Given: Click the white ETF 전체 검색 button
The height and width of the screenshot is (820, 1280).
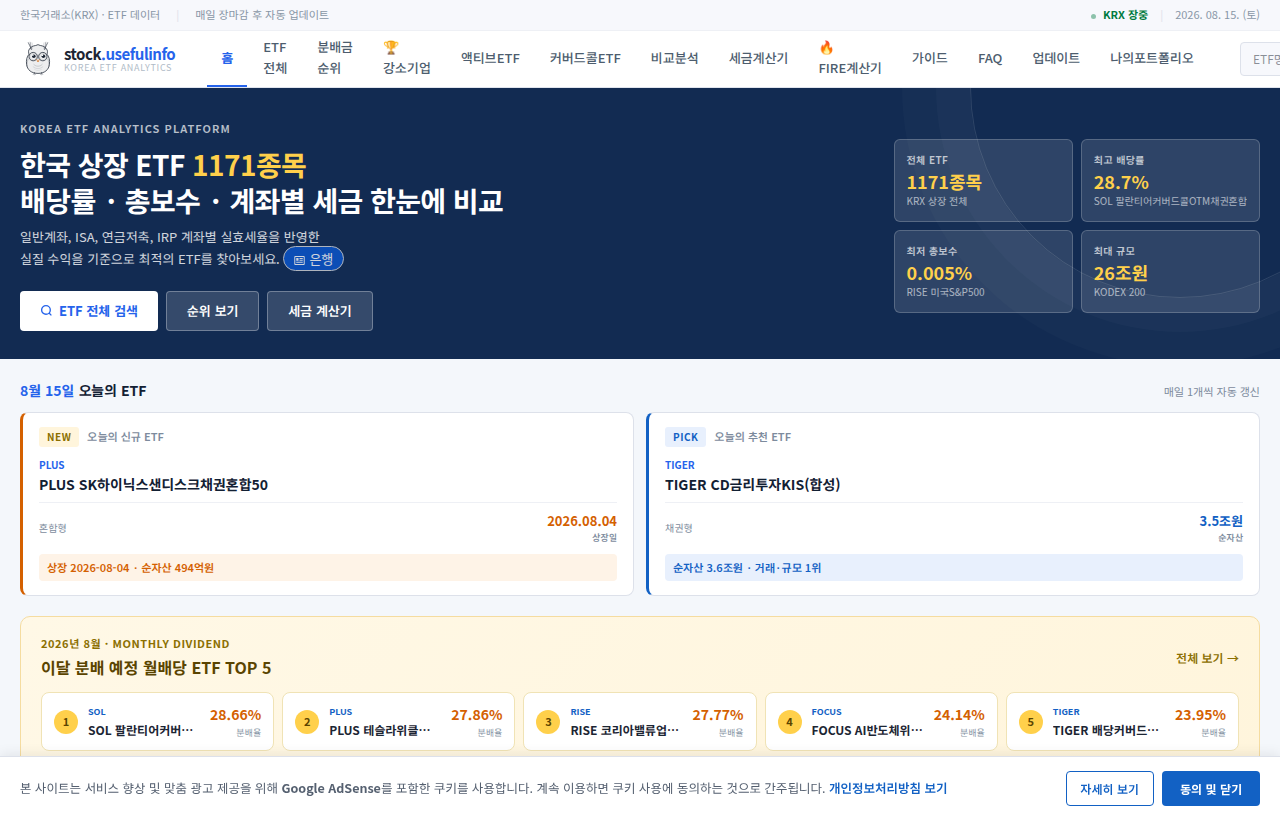Looking at the screenshot, I should tap(89, 311).
